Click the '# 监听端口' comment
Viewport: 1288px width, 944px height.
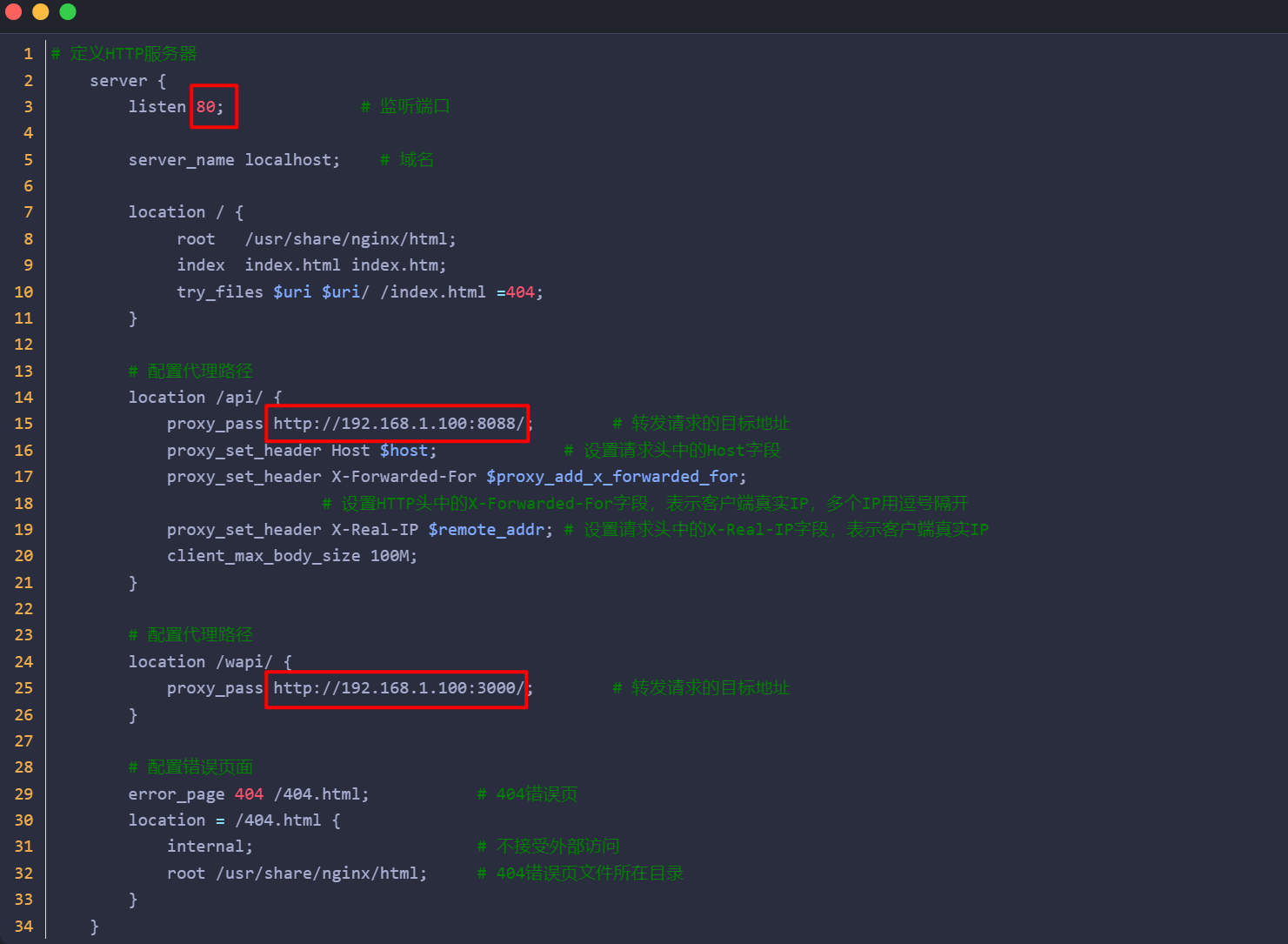[x=405, y=106]
